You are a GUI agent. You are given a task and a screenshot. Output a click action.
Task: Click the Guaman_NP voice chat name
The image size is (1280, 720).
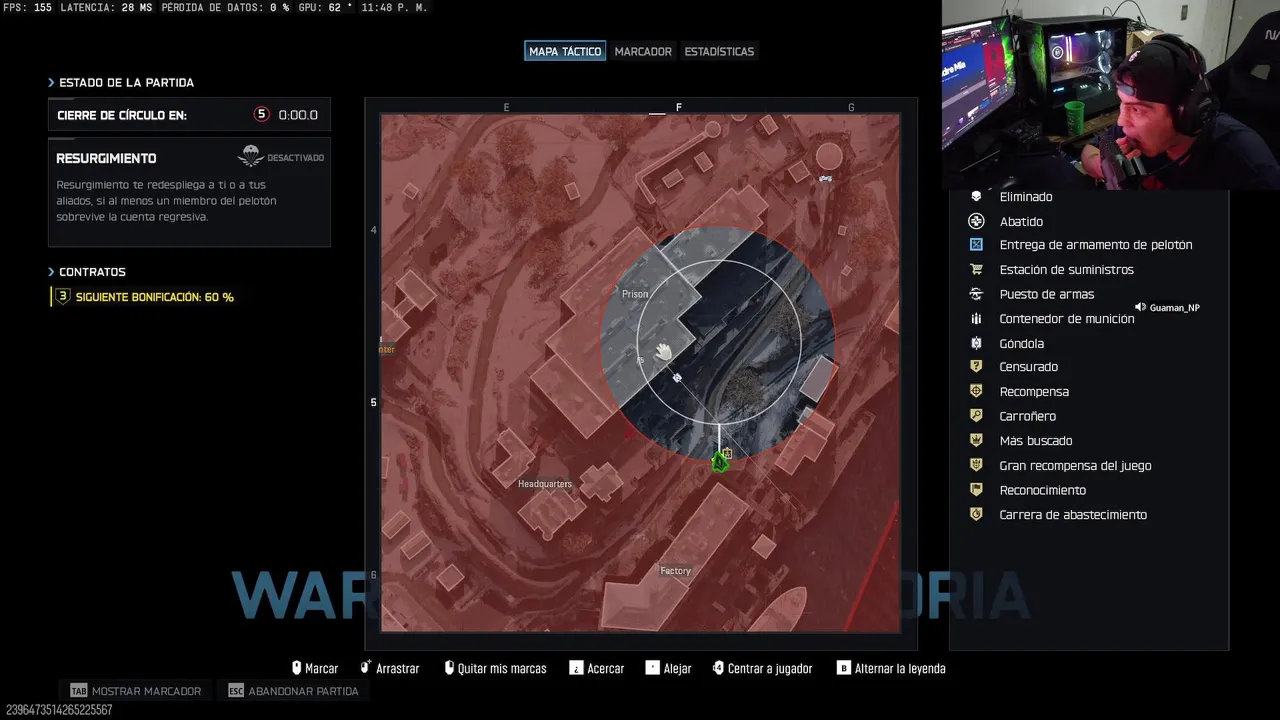click(1174, 308)
